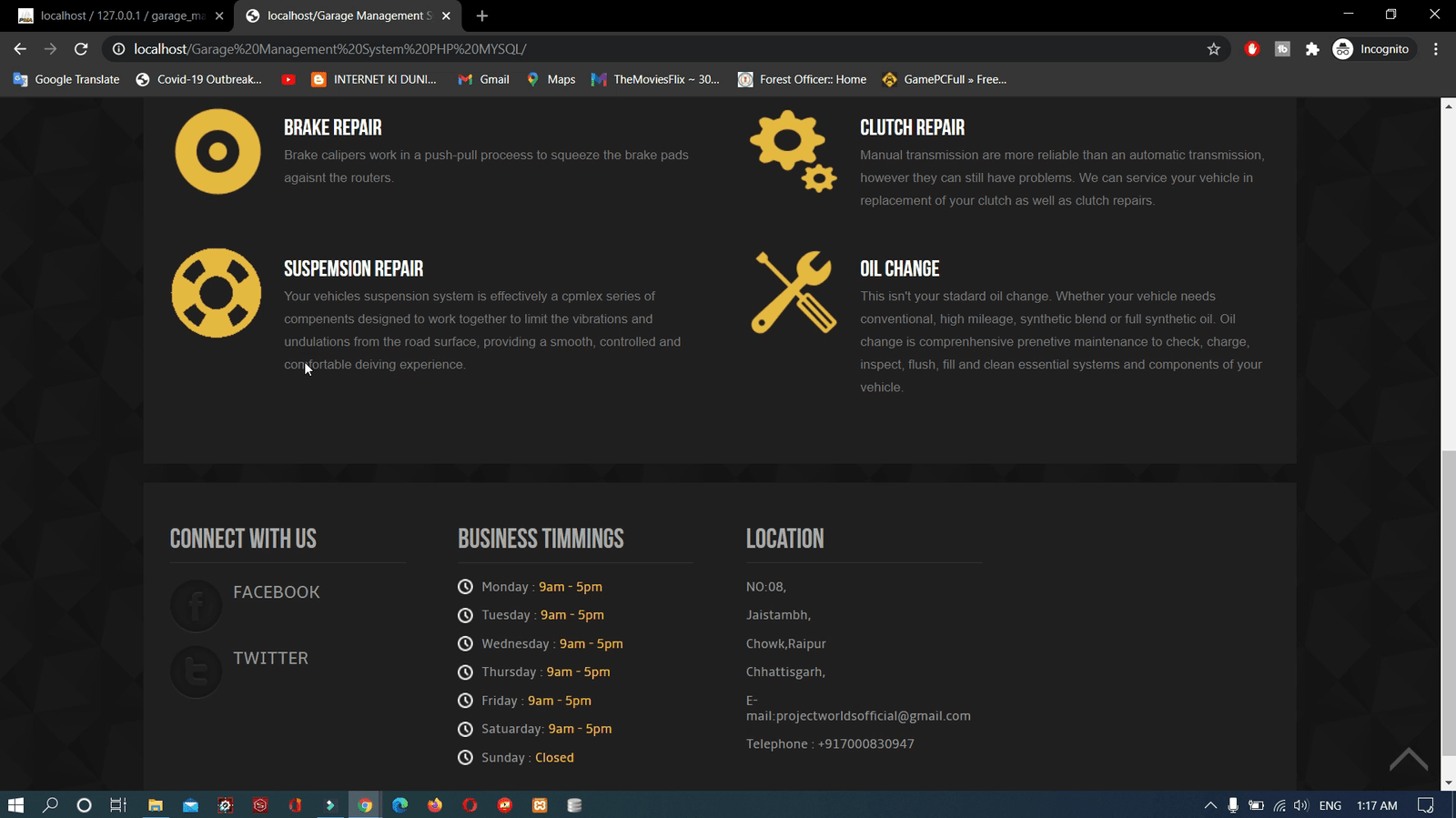This screenshot has height=818, width=1456.
Task: Open the Incognito profile button
Action: [x=1370, y=49]
